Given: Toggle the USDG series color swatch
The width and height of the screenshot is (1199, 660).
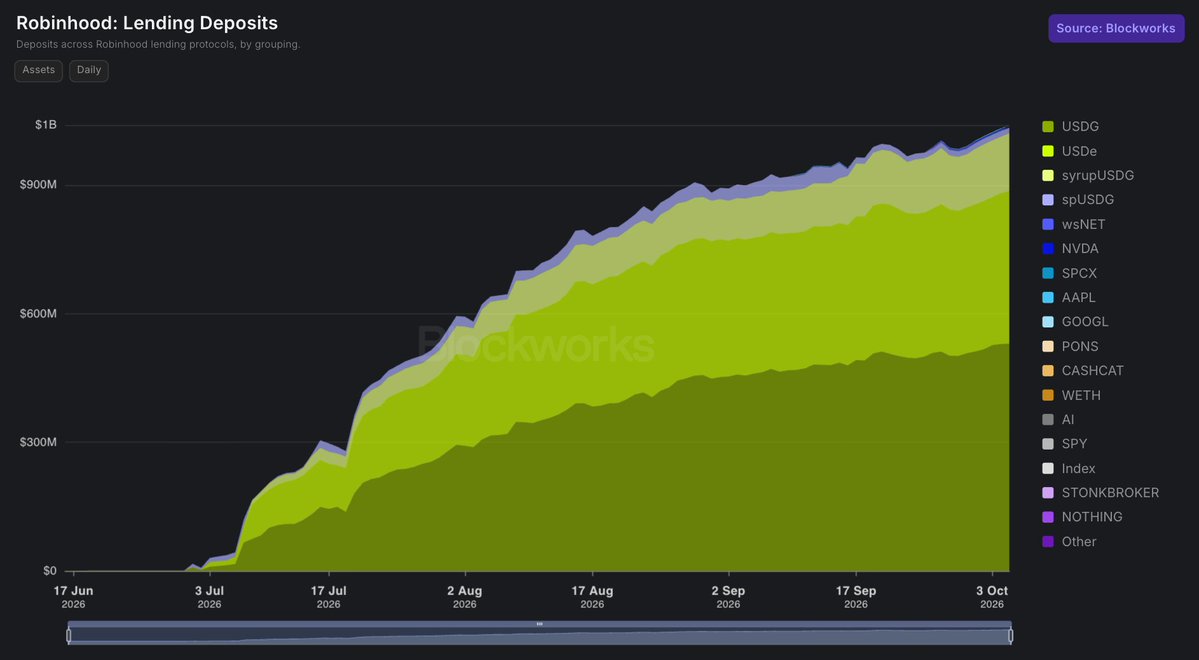Looking at the screenshot, I should pyautogui.click(x=1048, y=127).
